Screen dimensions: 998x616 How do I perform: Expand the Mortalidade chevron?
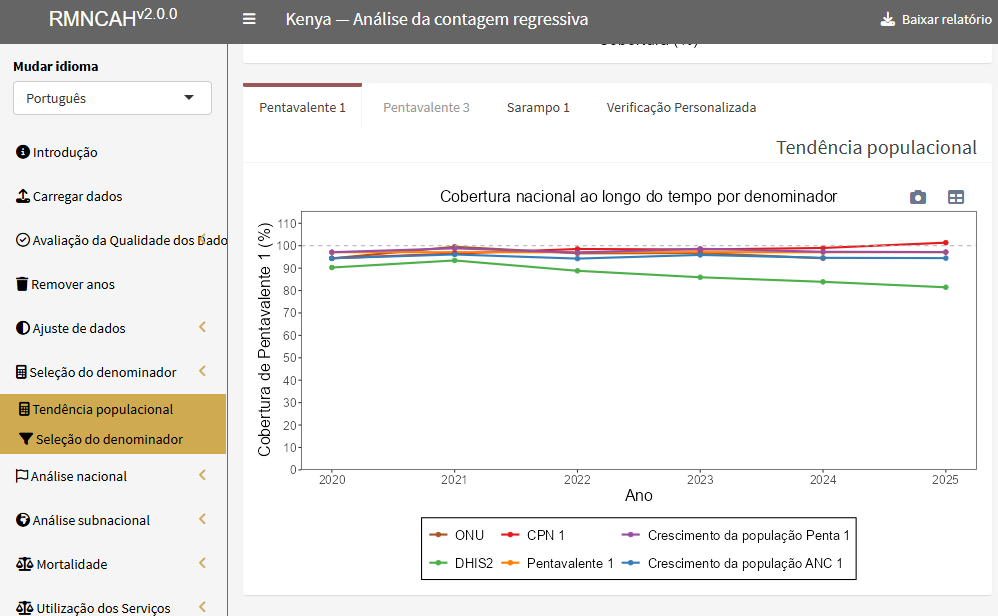tap(202, 563)
